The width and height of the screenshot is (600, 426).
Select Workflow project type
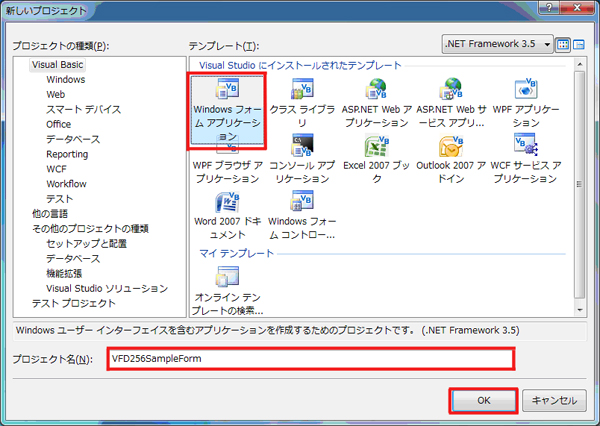tap(67, 184)
